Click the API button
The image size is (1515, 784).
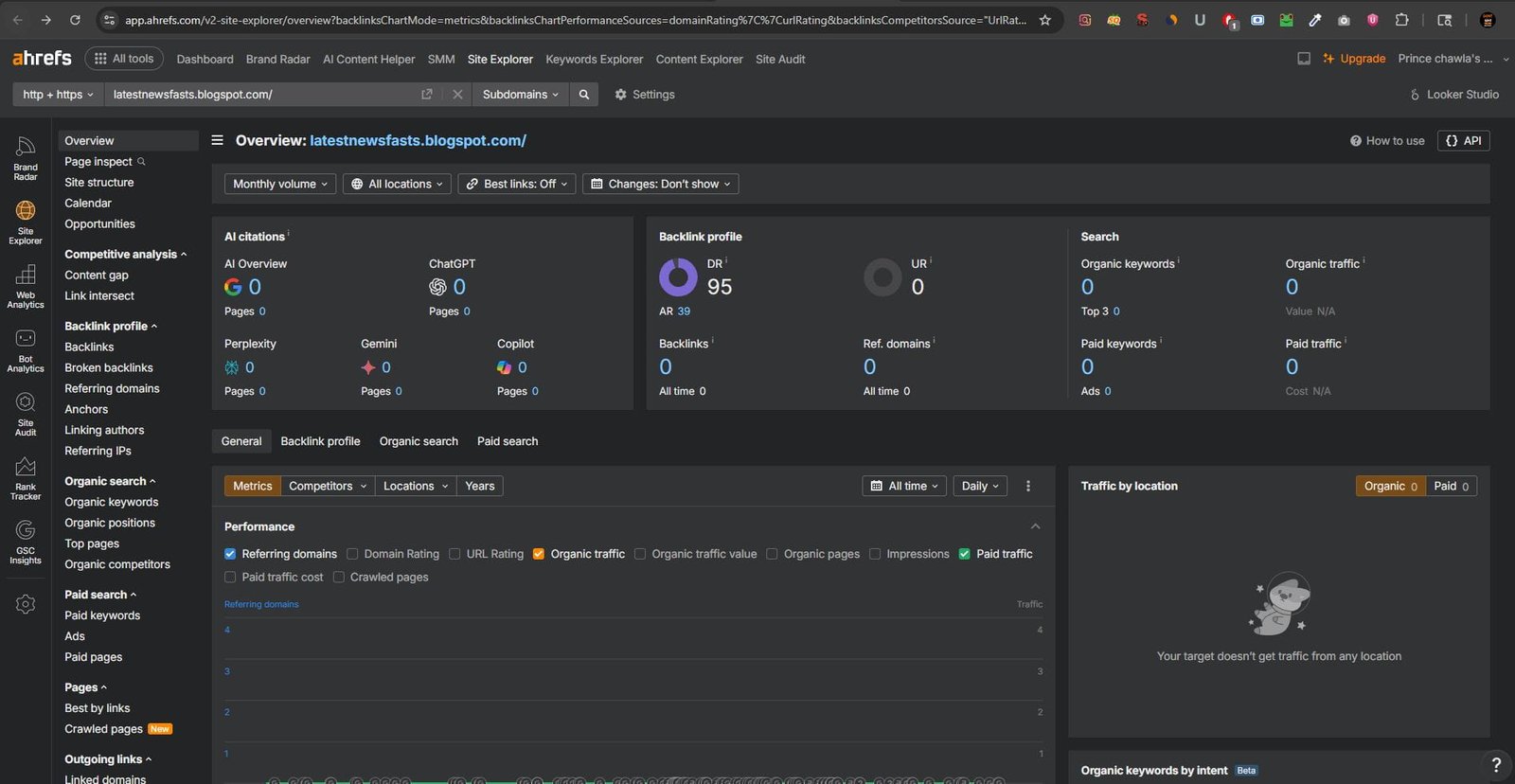[x=1464, y=140]
